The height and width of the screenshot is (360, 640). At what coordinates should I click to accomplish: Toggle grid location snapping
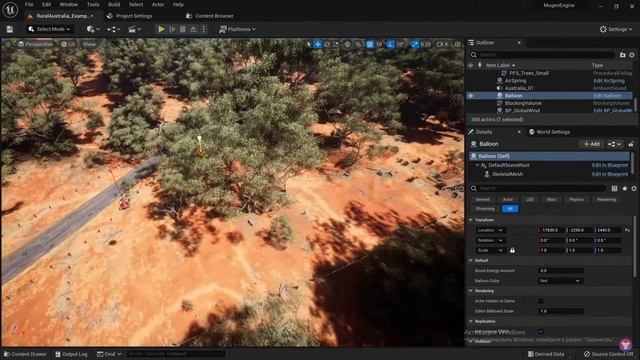370,44
